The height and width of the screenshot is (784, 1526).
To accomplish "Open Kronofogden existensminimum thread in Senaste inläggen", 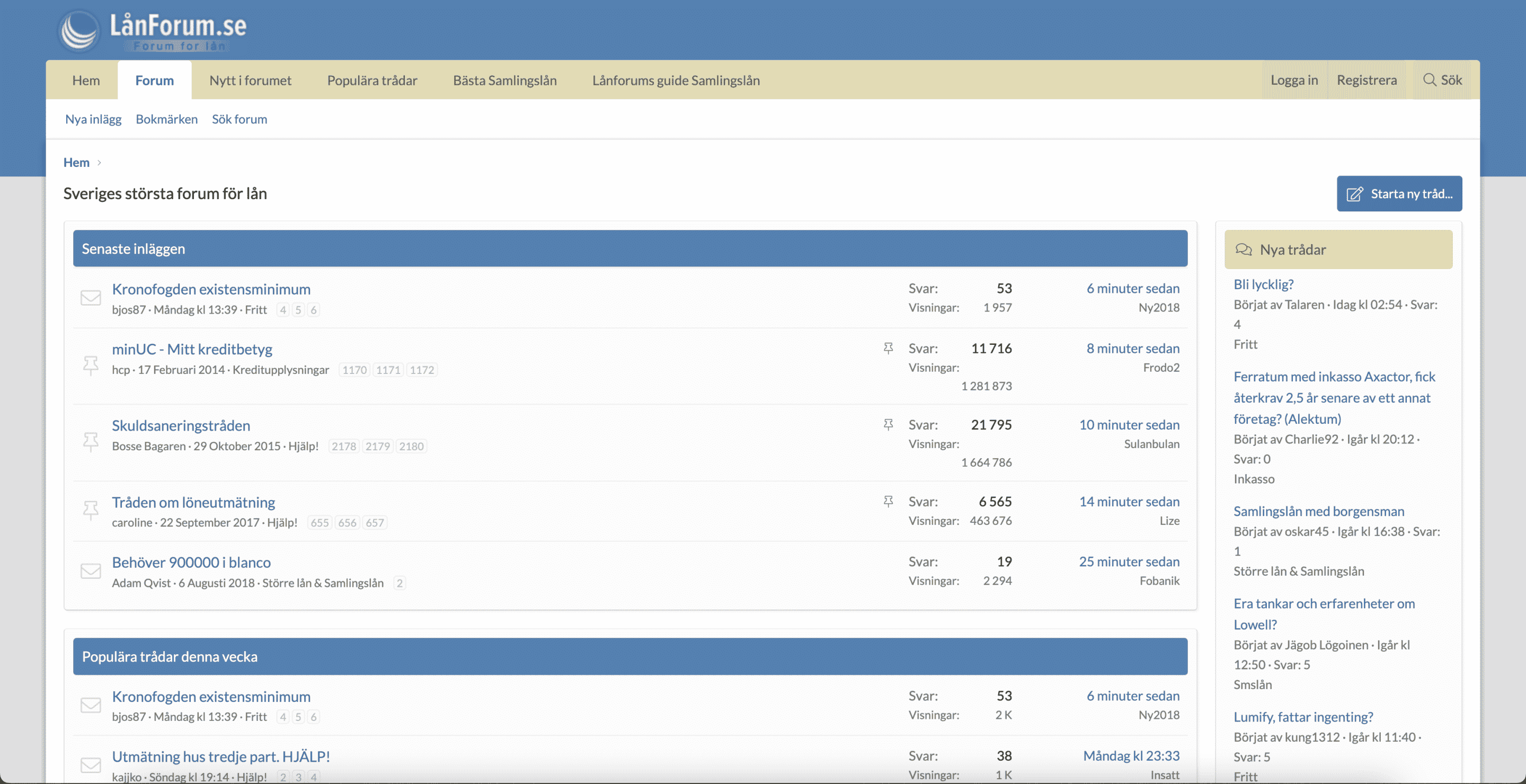I will click(211, 289).
